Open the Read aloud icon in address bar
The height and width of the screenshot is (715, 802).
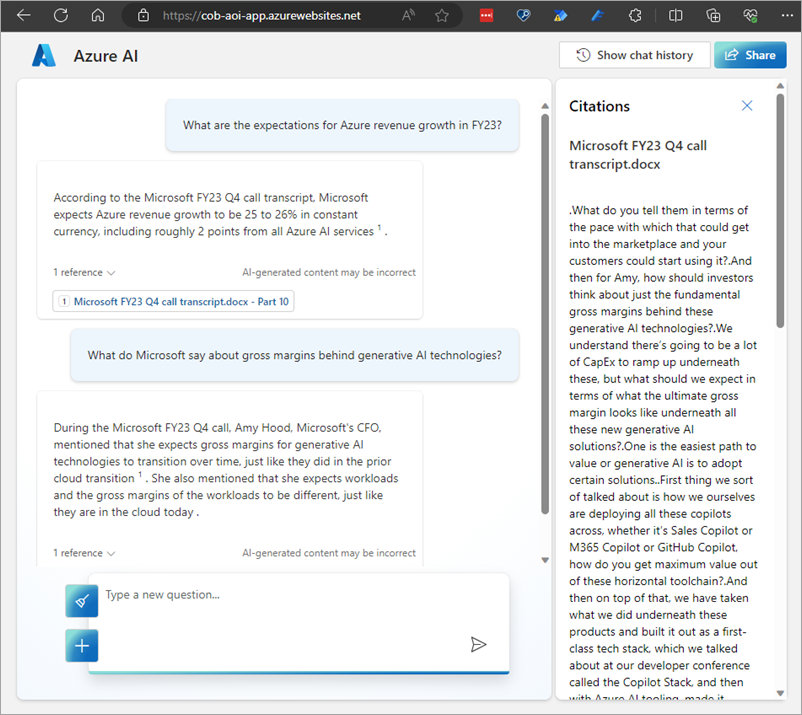[x=408, y=15]
